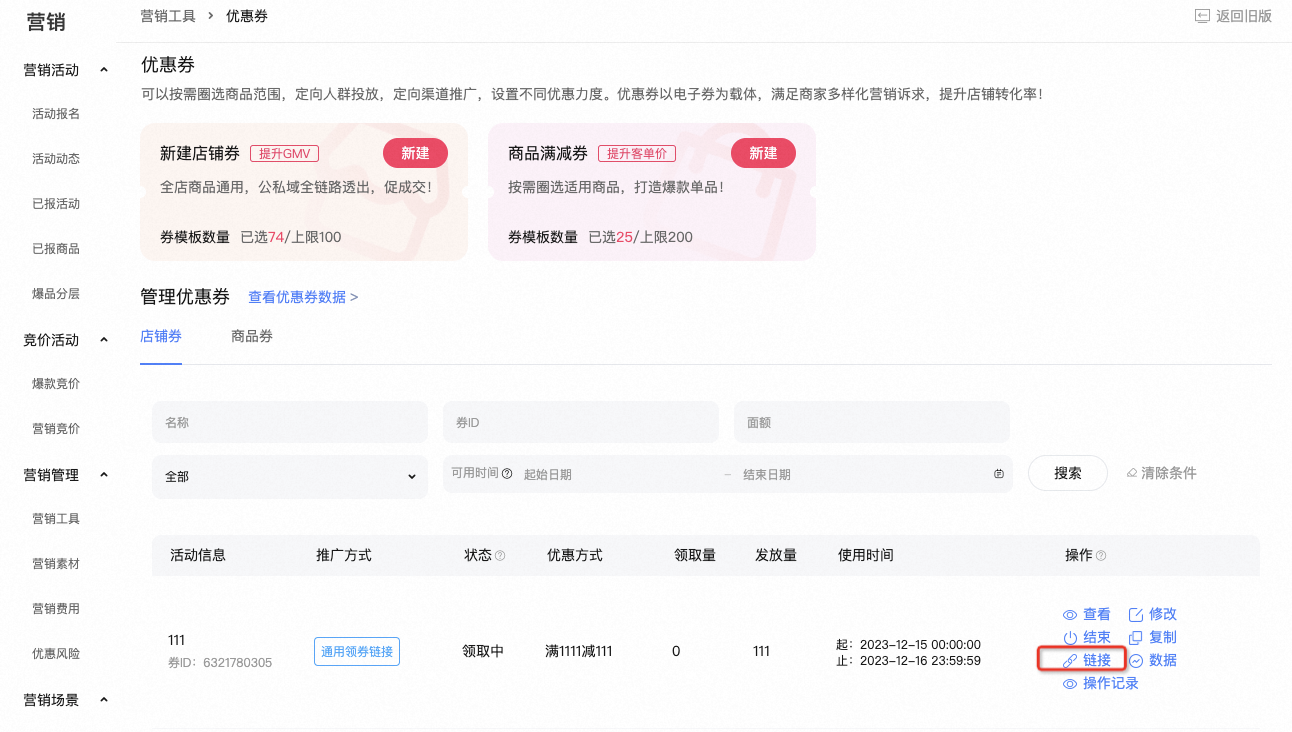
Task: Click the eye icon beside 查看
Action: pyautogui.click(x=1070, y=615)
